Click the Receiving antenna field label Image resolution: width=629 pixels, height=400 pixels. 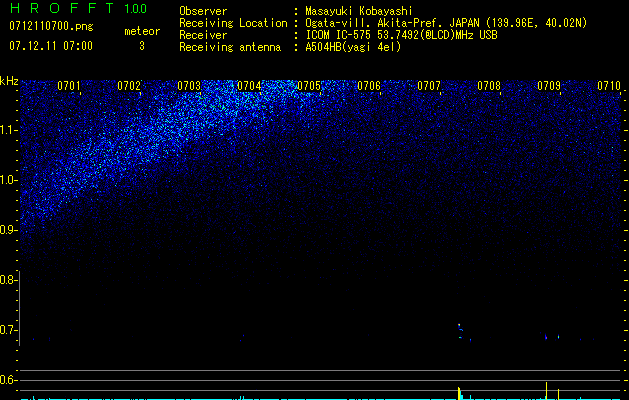pyautogui.click(x=230, y=47)
